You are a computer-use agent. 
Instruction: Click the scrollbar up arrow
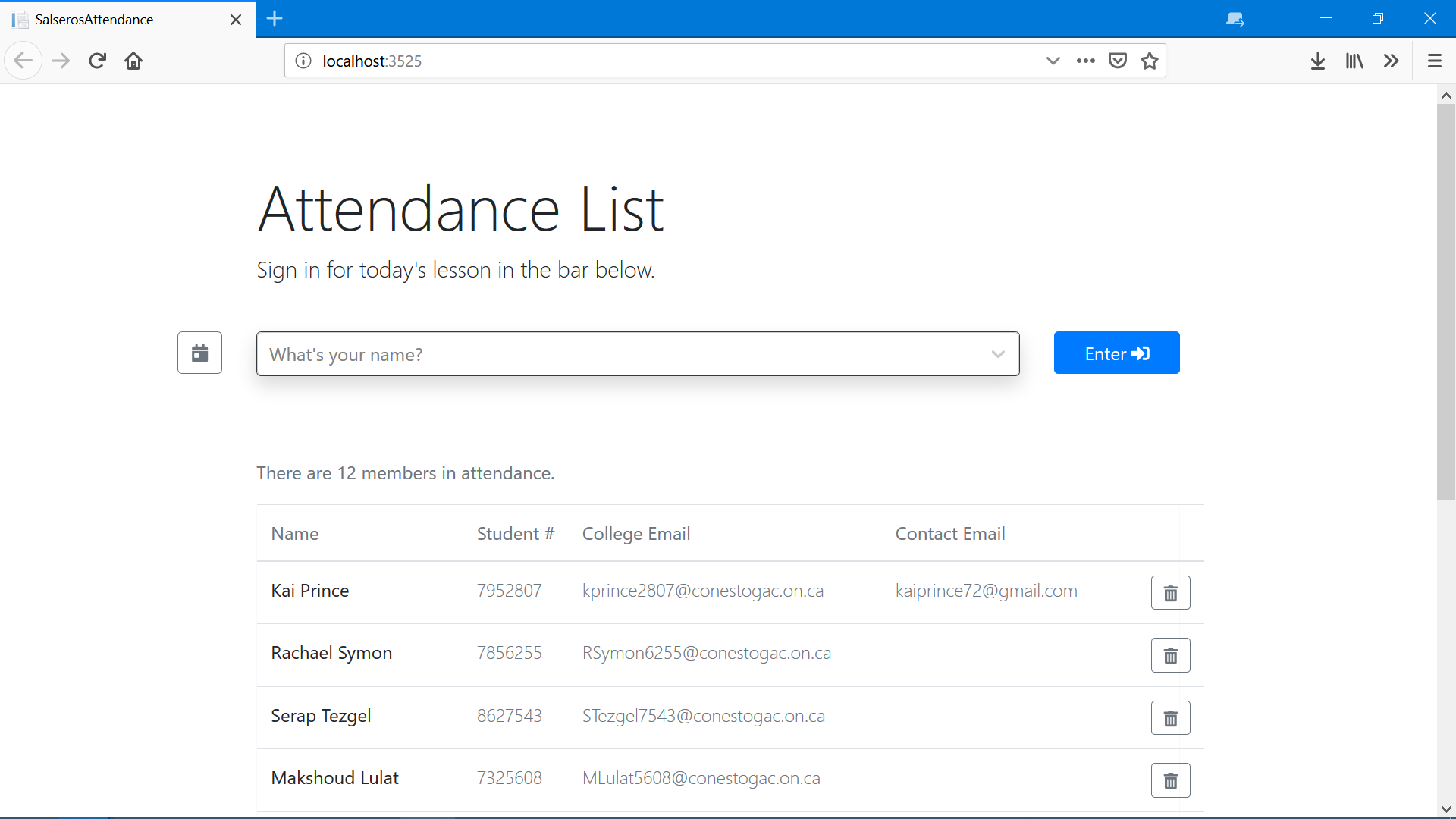click(1446, 95)
